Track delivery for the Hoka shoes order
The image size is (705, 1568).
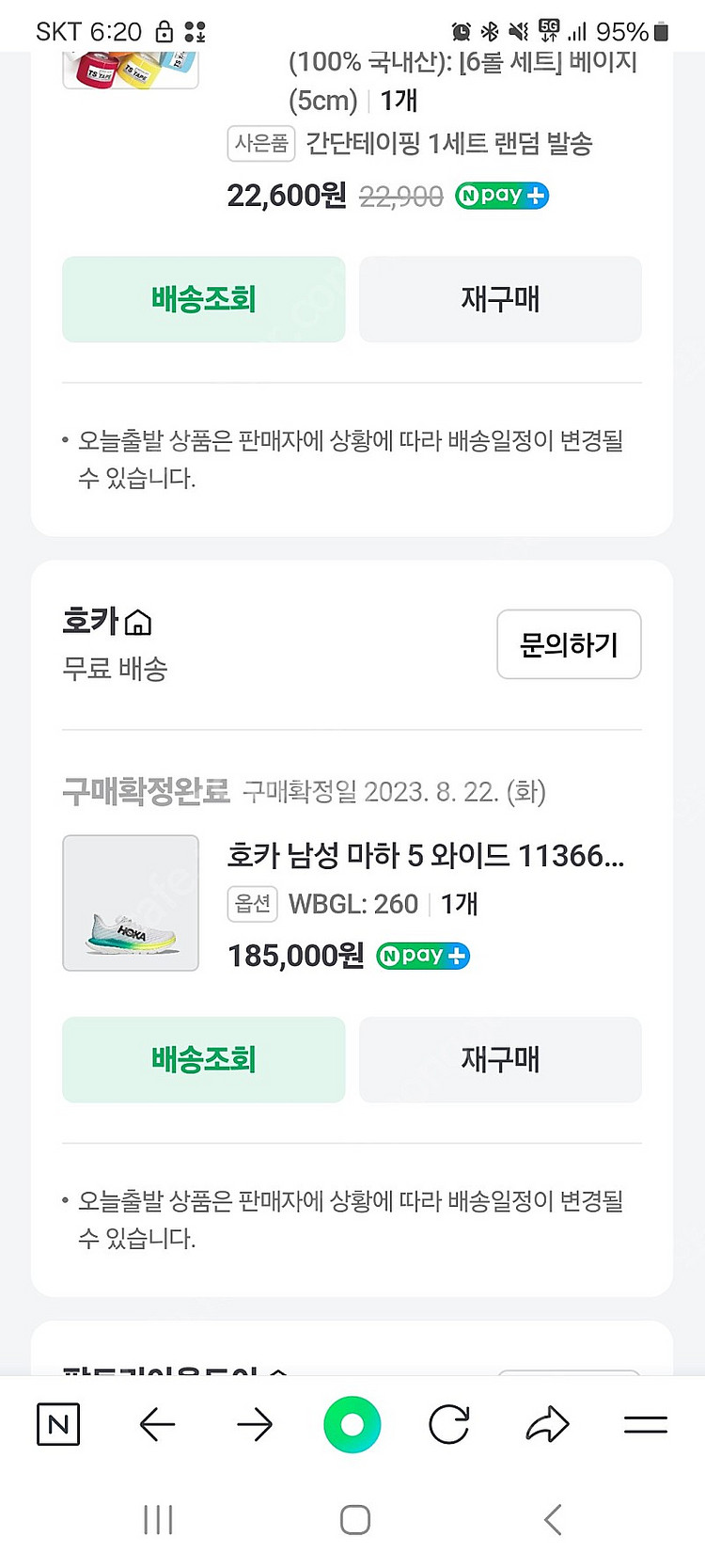coord(203,1059)
